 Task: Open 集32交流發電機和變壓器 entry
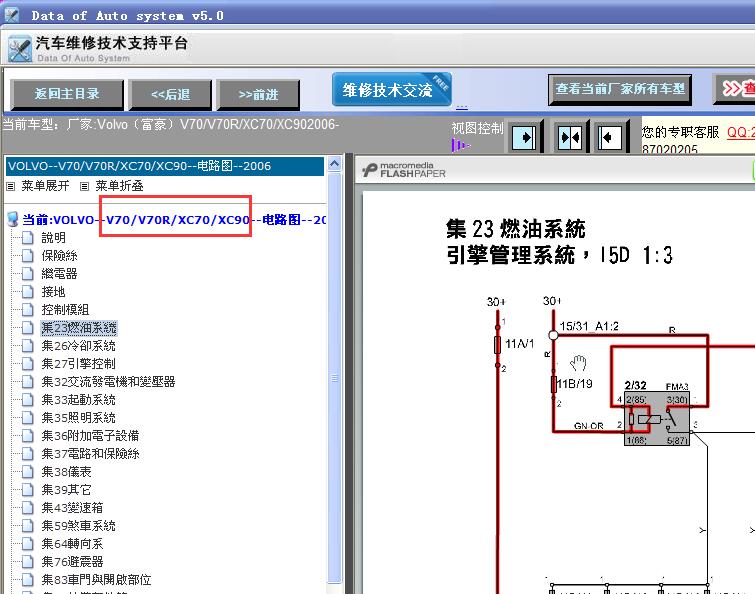pos(108,382)
